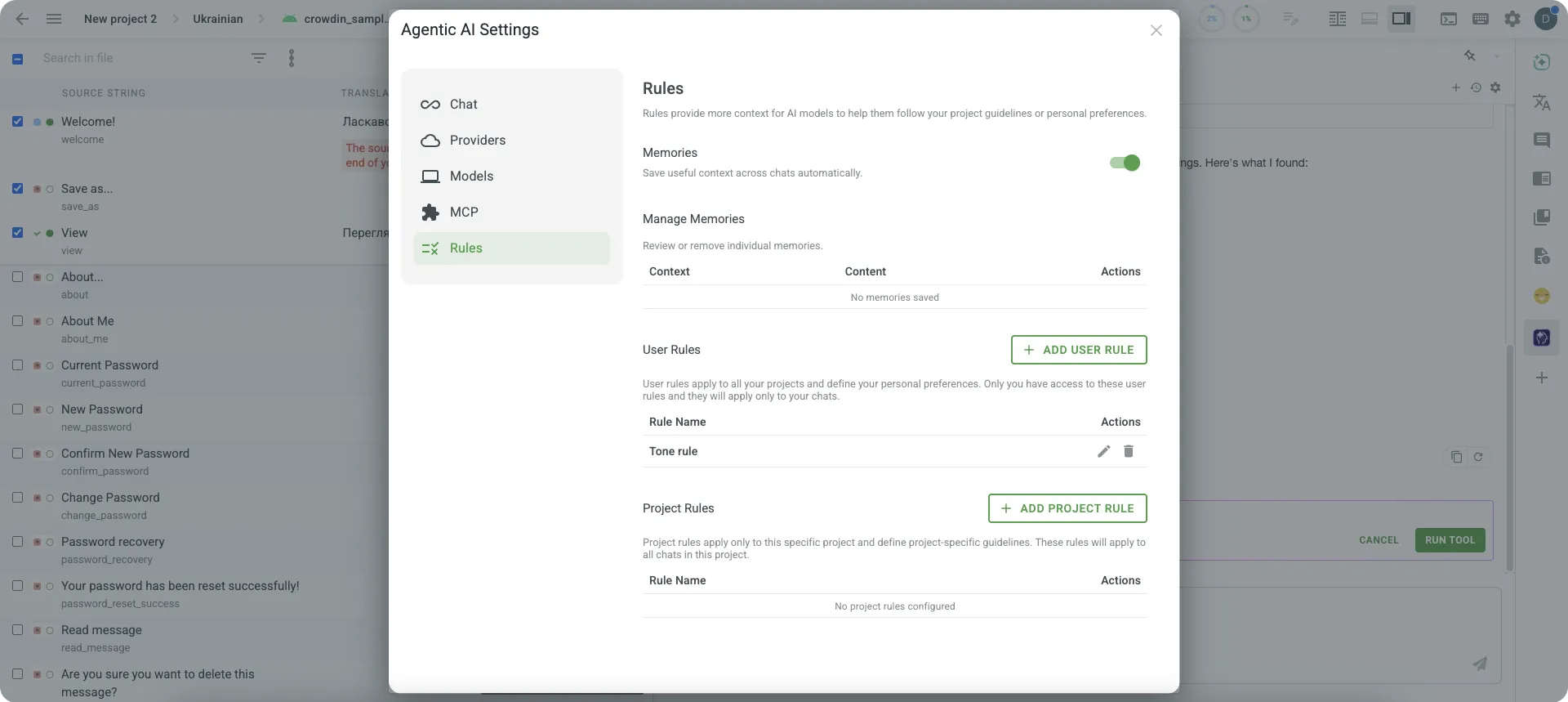1568x702 pixels.
Task: Open the editor settings gear icon
Action: pos(1512,19)
